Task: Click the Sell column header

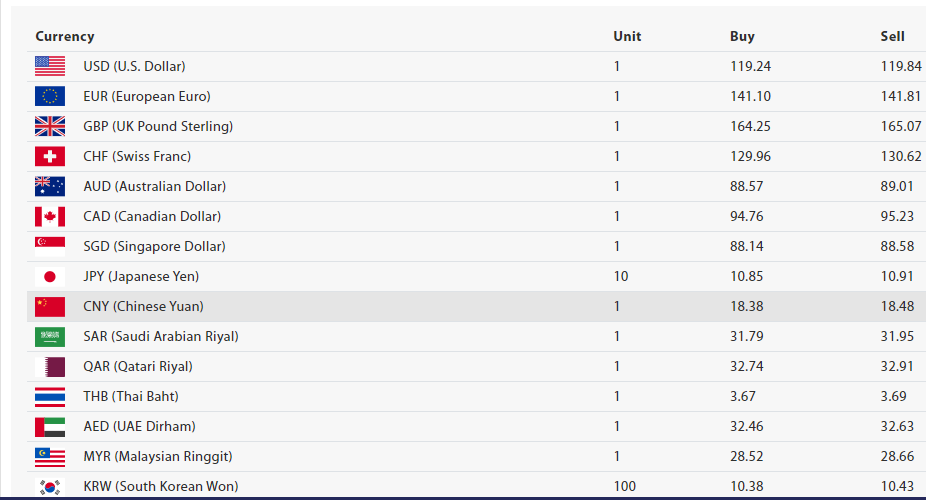Action: (892, 36)
